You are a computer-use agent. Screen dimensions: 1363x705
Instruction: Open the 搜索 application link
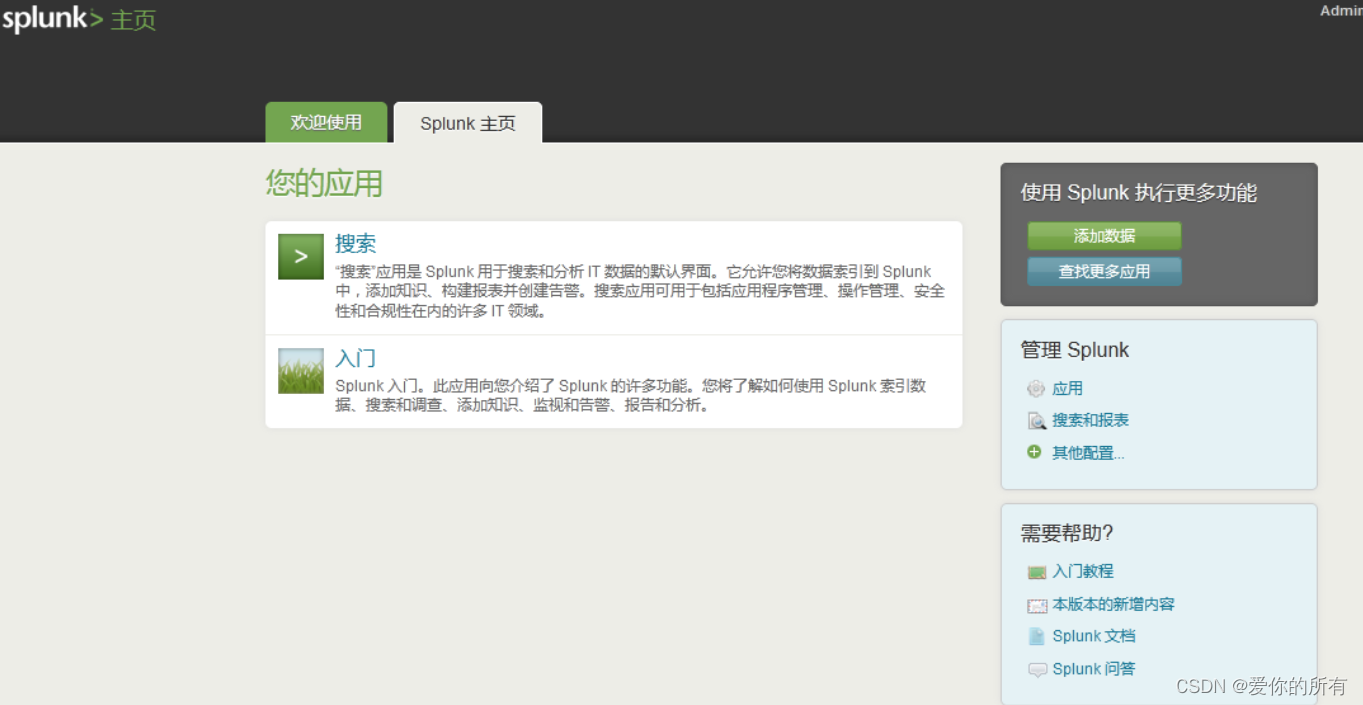356,243
